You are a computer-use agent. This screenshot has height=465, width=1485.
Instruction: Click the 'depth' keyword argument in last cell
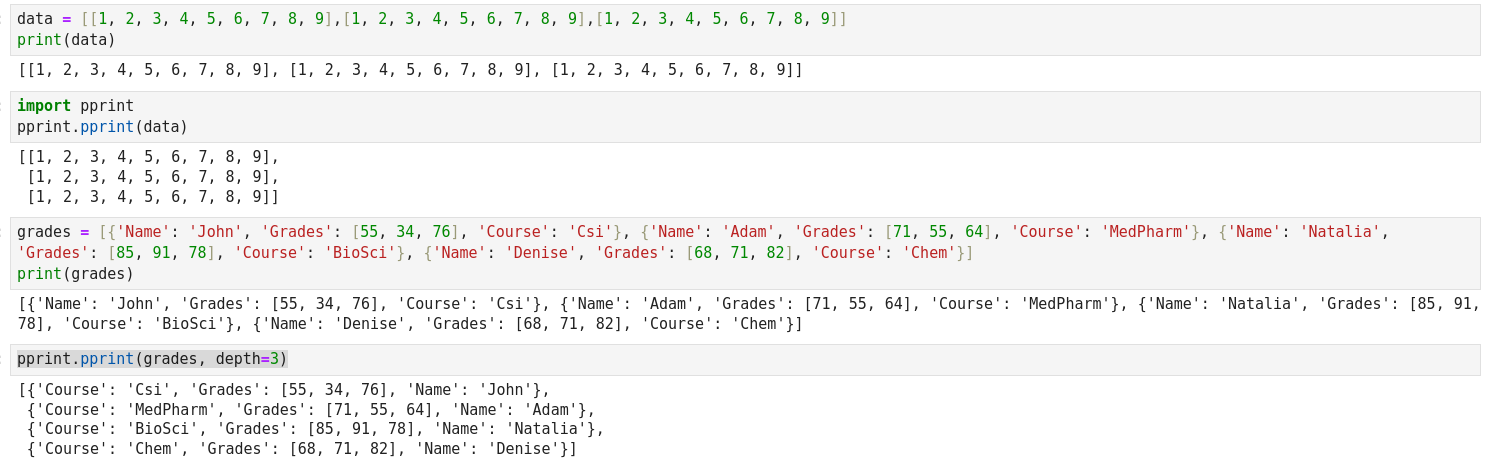click(238, 359)
